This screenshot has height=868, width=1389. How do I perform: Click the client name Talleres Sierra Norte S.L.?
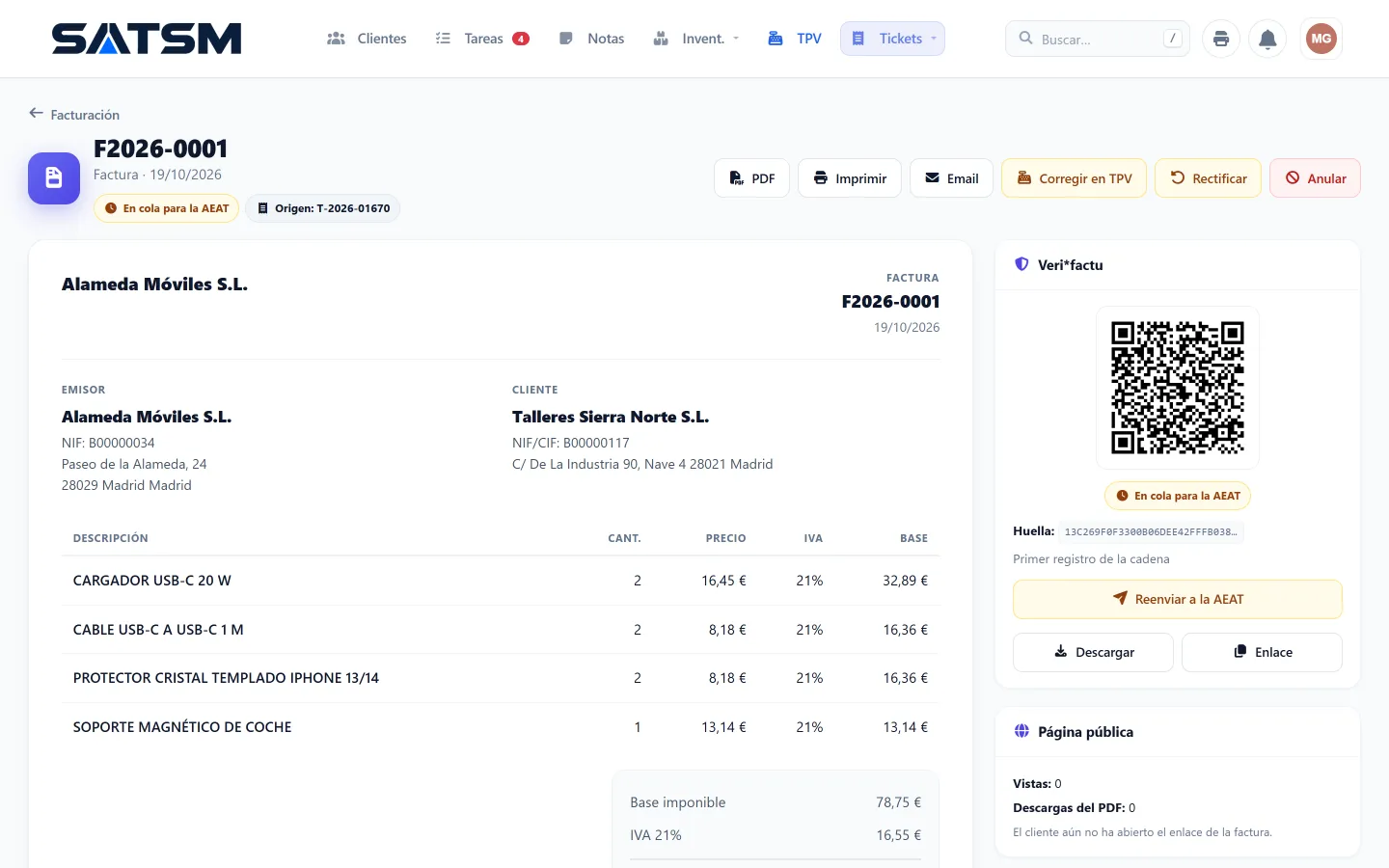611,417
